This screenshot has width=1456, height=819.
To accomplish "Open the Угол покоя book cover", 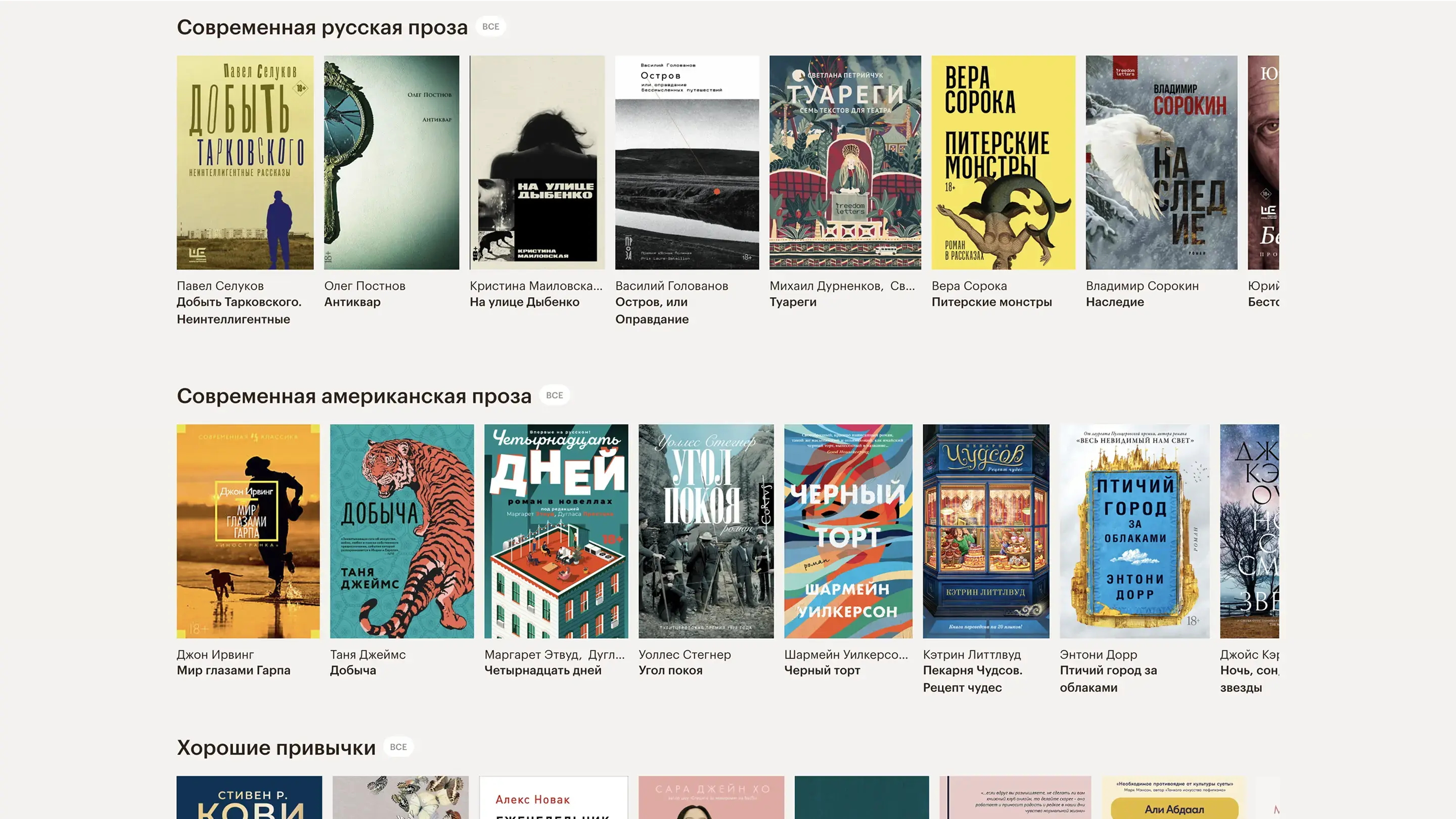I will point(706,531).
